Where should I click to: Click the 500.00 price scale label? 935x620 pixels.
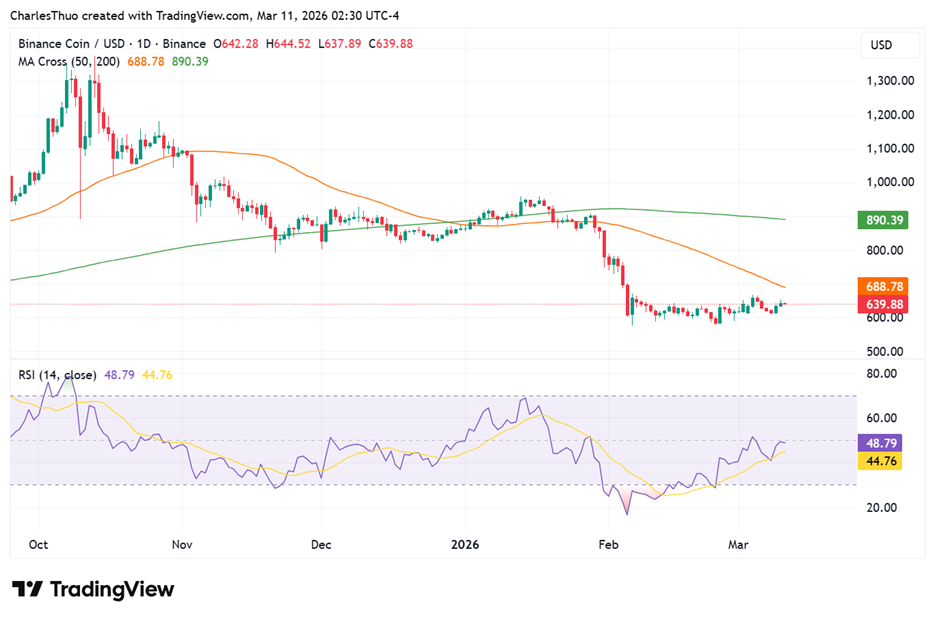tap(884, 352)
